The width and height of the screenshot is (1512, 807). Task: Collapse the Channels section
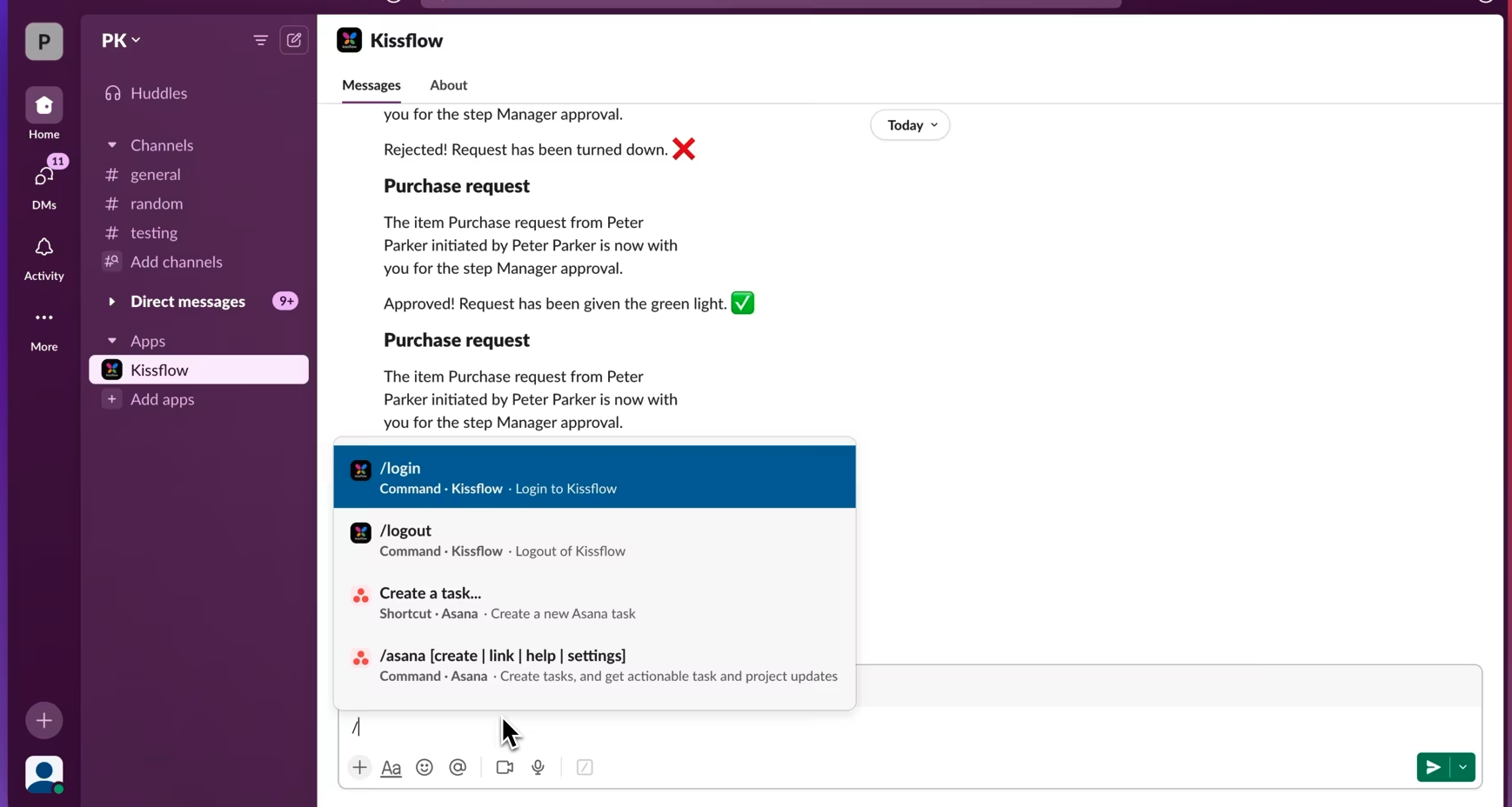pos(112,145)
